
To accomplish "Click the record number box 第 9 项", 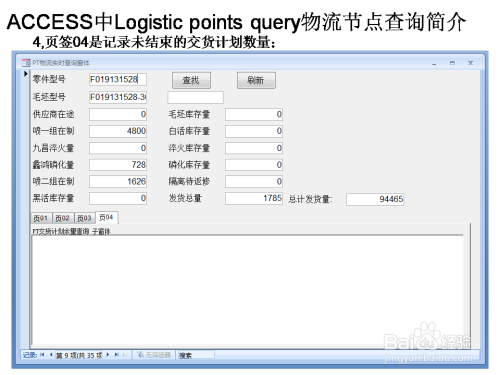I will [x=79, y=355].
